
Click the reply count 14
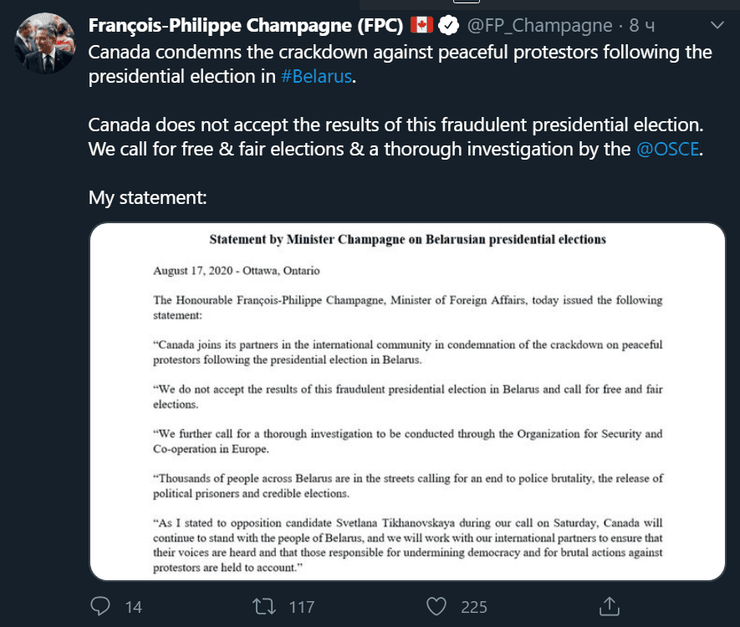point(134,607)
